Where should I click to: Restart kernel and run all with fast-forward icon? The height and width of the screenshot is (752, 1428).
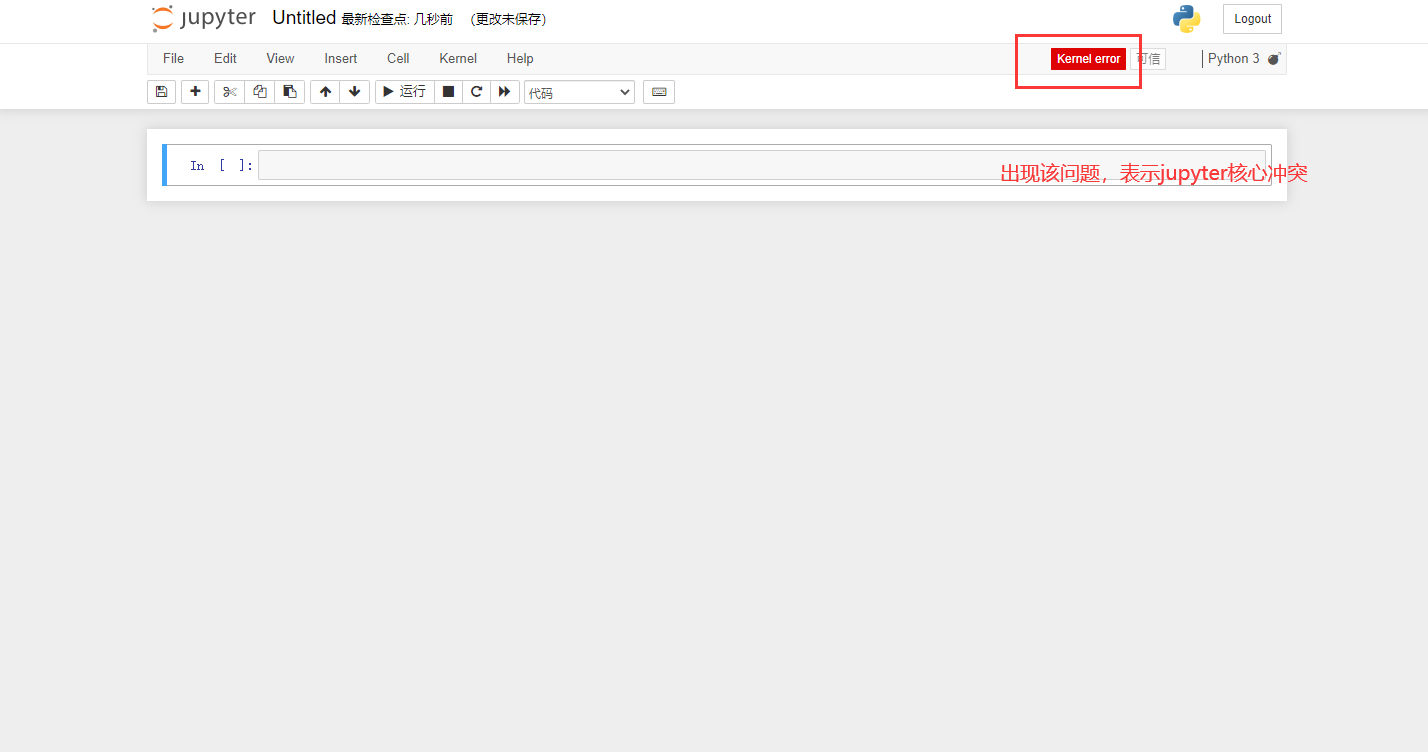[x=505, y=92]
